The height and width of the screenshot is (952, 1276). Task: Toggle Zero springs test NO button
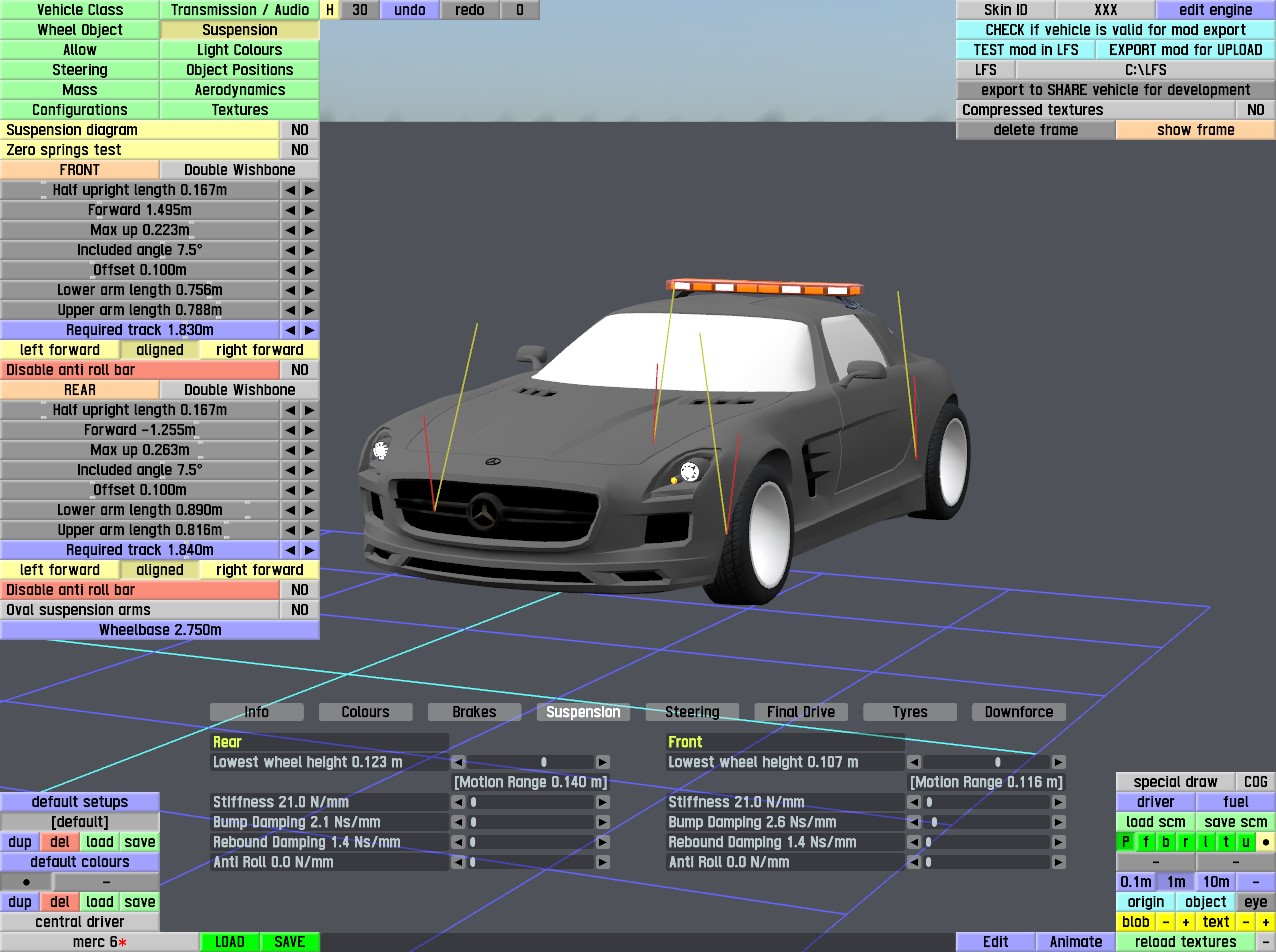(299, 150)
